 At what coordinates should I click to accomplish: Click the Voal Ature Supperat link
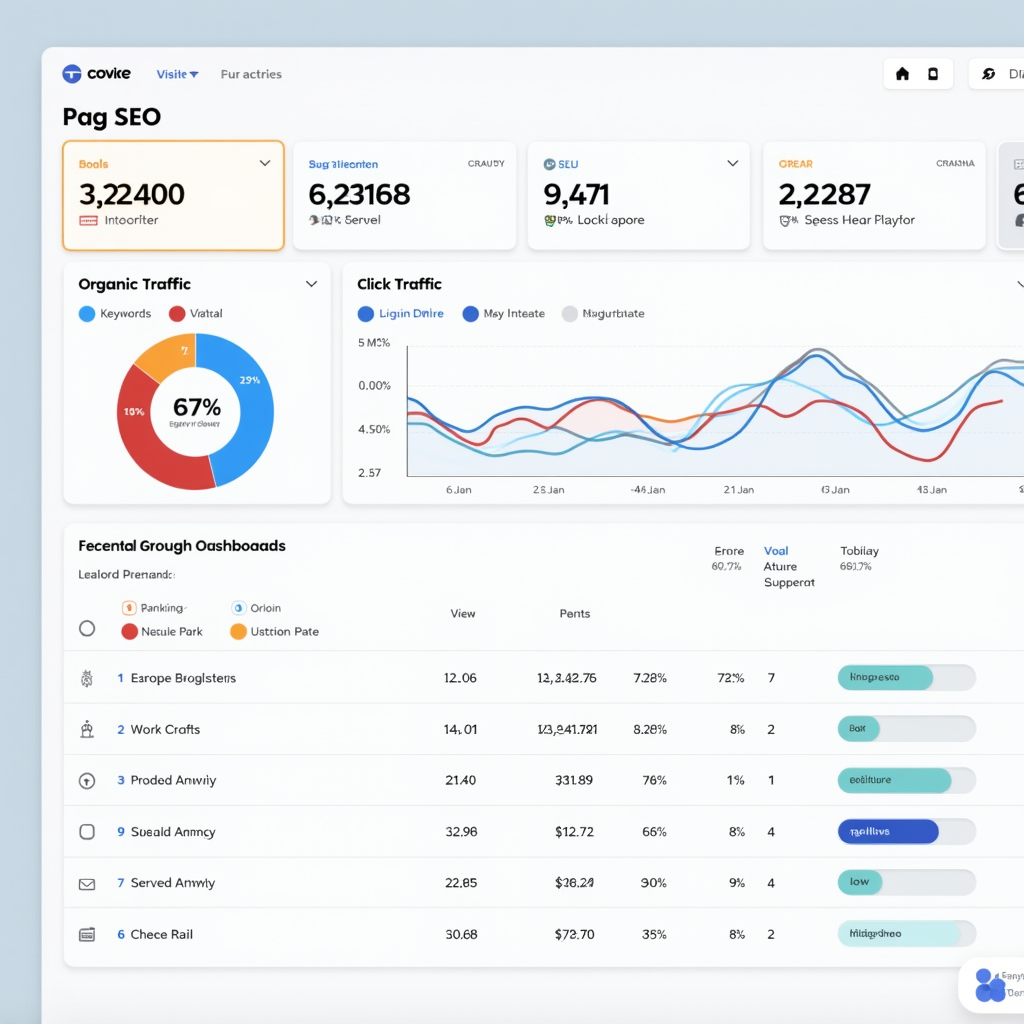[788, 566]
